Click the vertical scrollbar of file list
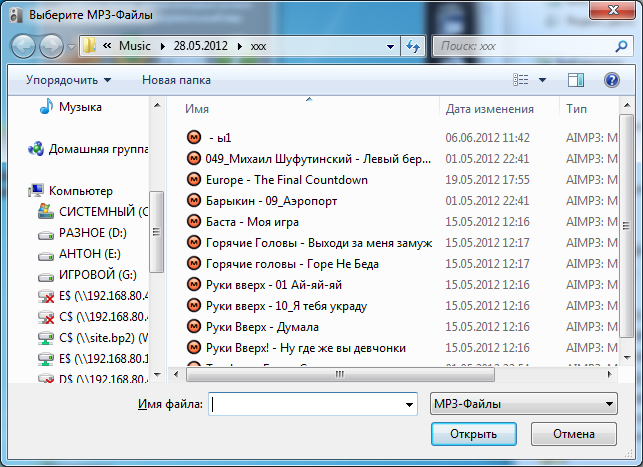The height and width of the screenshot is (467, 643). (x=626, y=226)
